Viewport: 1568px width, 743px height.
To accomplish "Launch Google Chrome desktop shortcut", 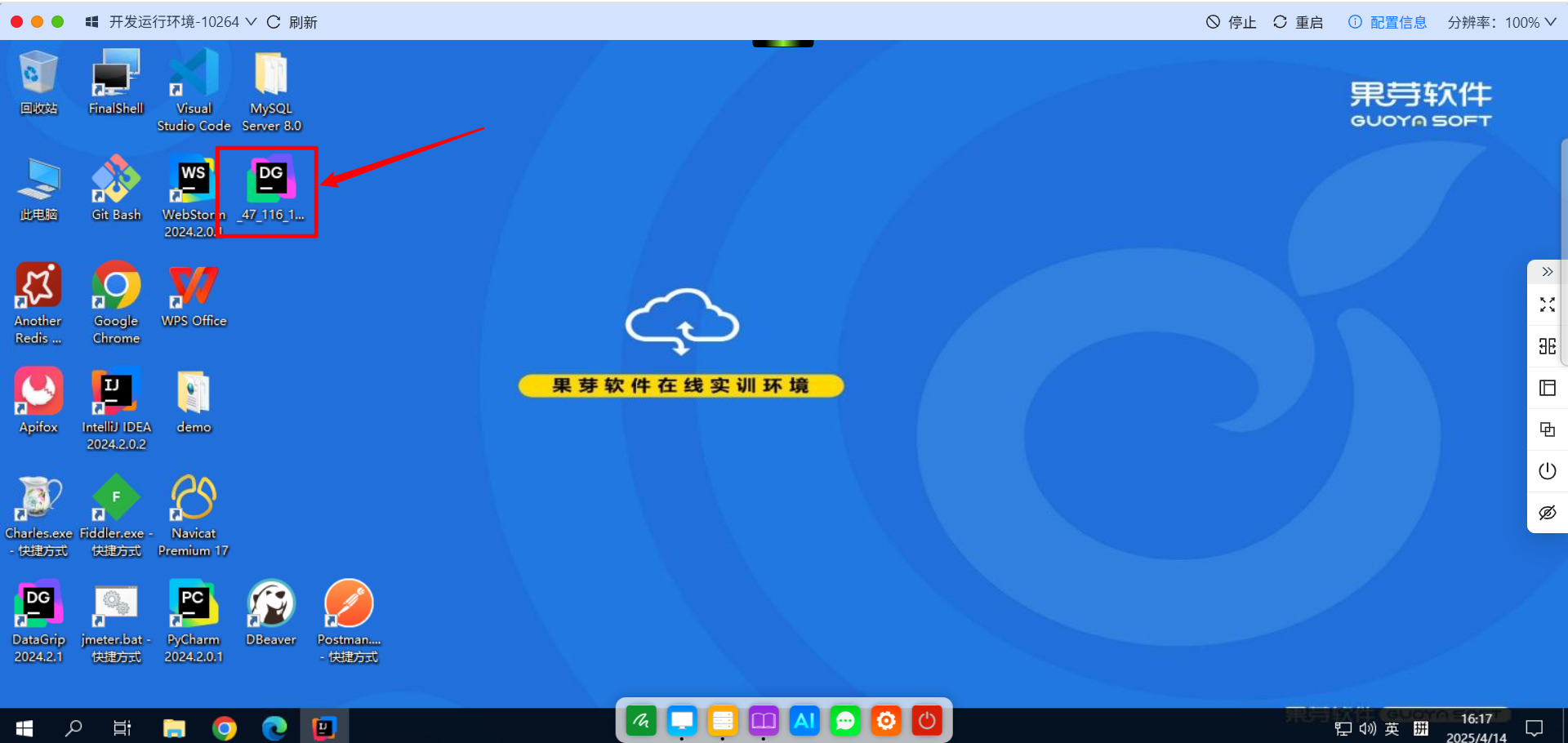I will tap(116, 303).
